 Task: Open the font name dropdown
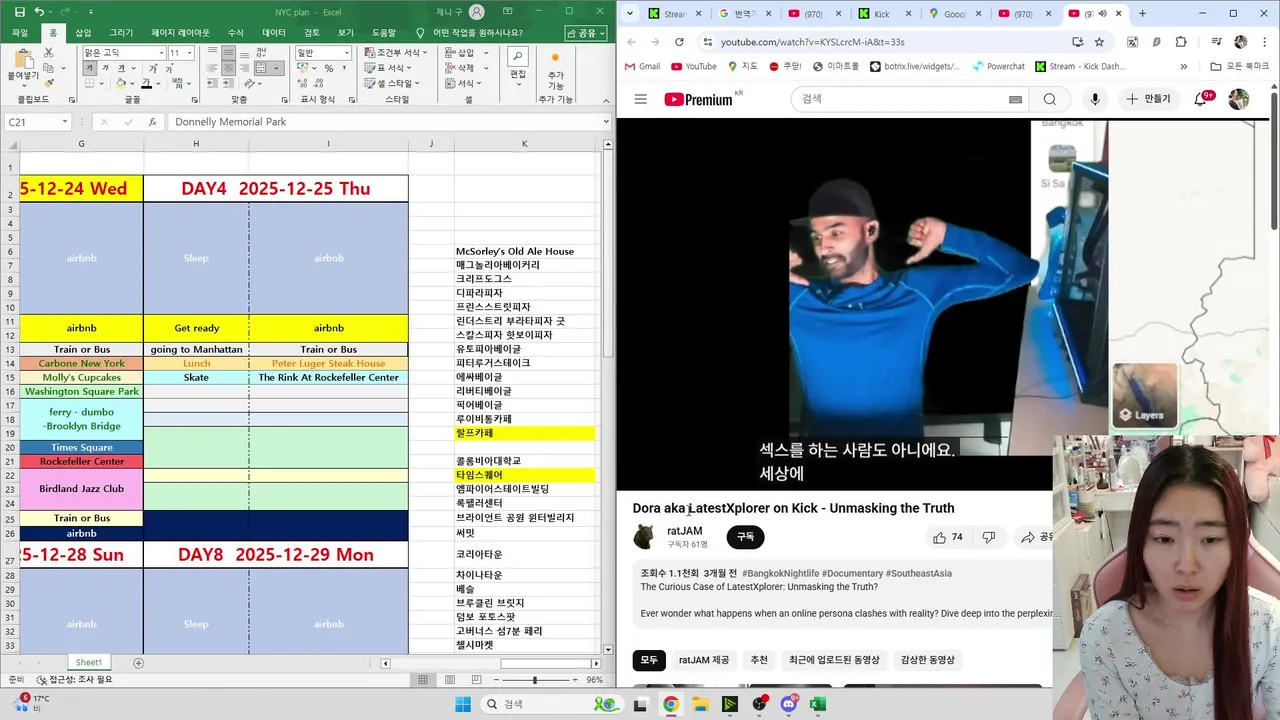(x=161, y=53)
